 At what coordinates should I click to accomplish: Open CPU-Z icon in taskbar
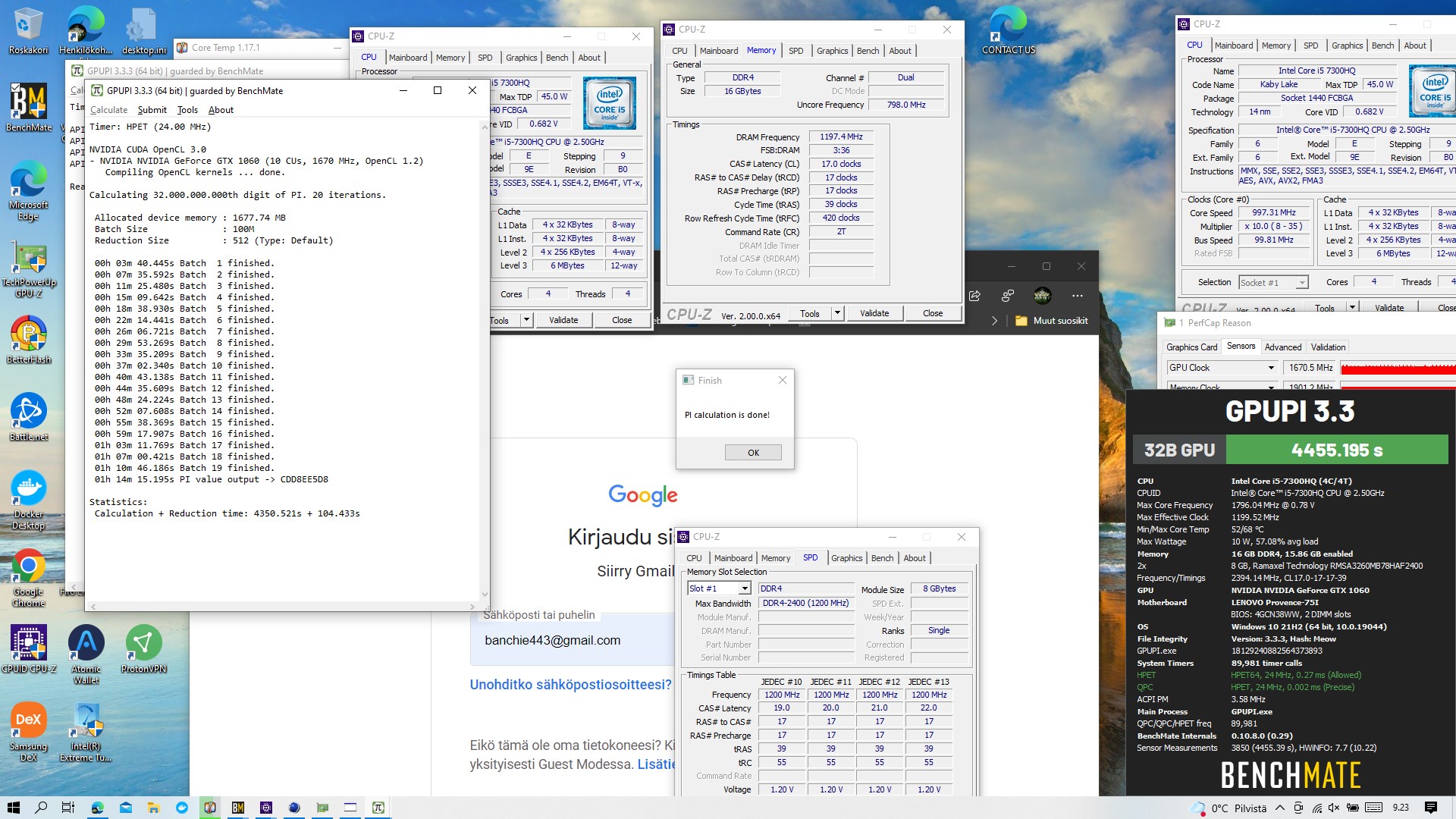(266, 808)
